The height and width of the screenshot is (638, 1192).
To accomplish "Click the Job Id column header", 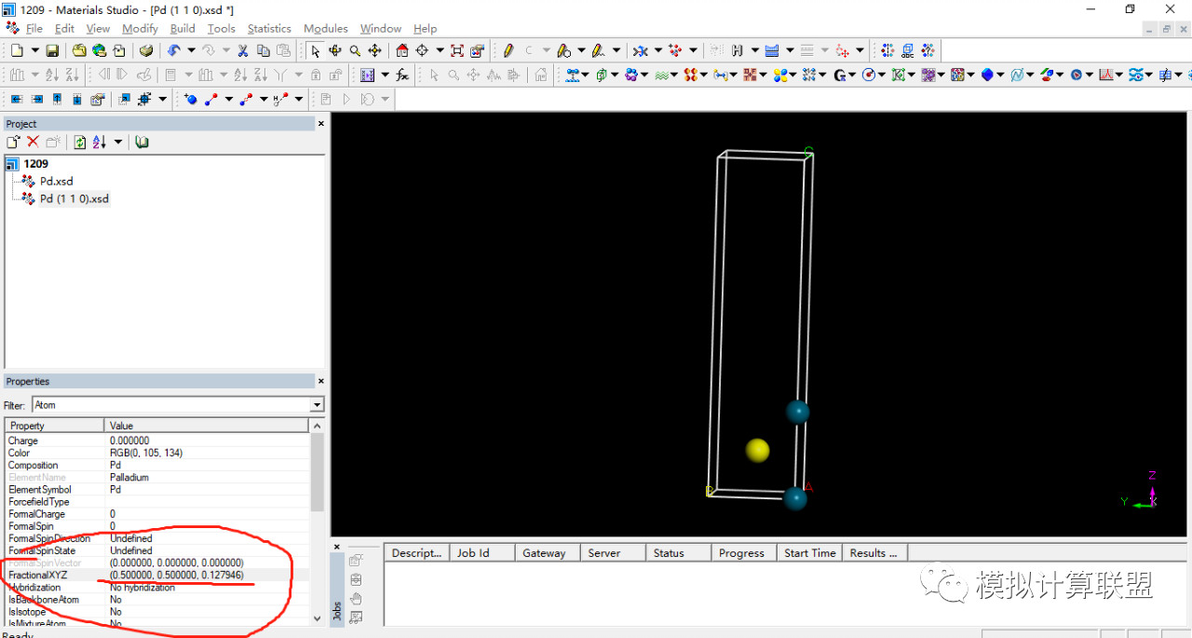I will (x=473, y=553).
